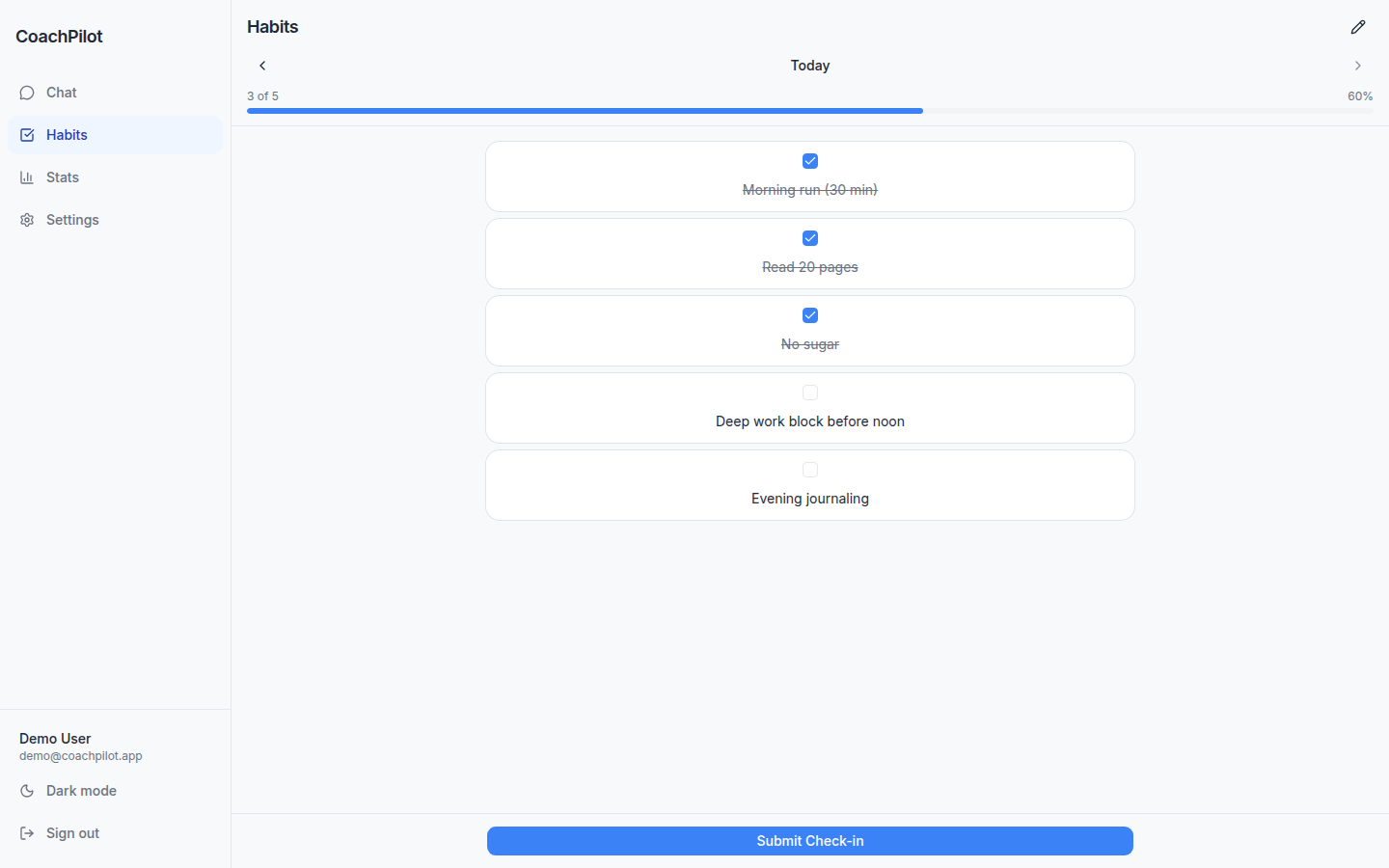Click Deep work block before noon text
1389x868 pixels.
pyautogui.click(x=810, y=421)
